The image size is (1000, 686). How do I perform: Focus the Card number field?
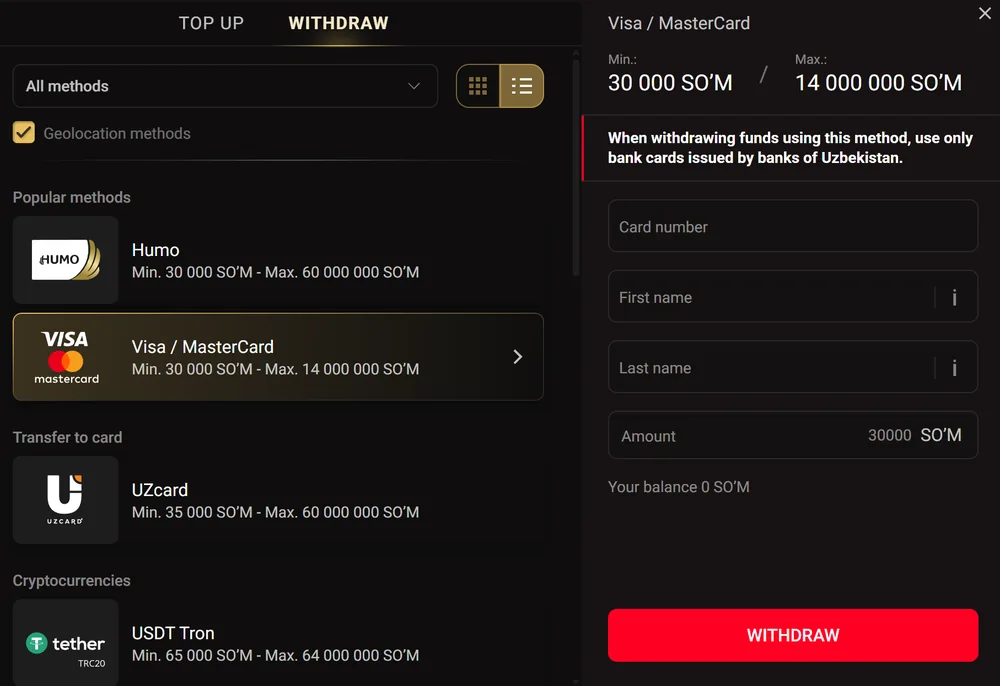point(793,226)
